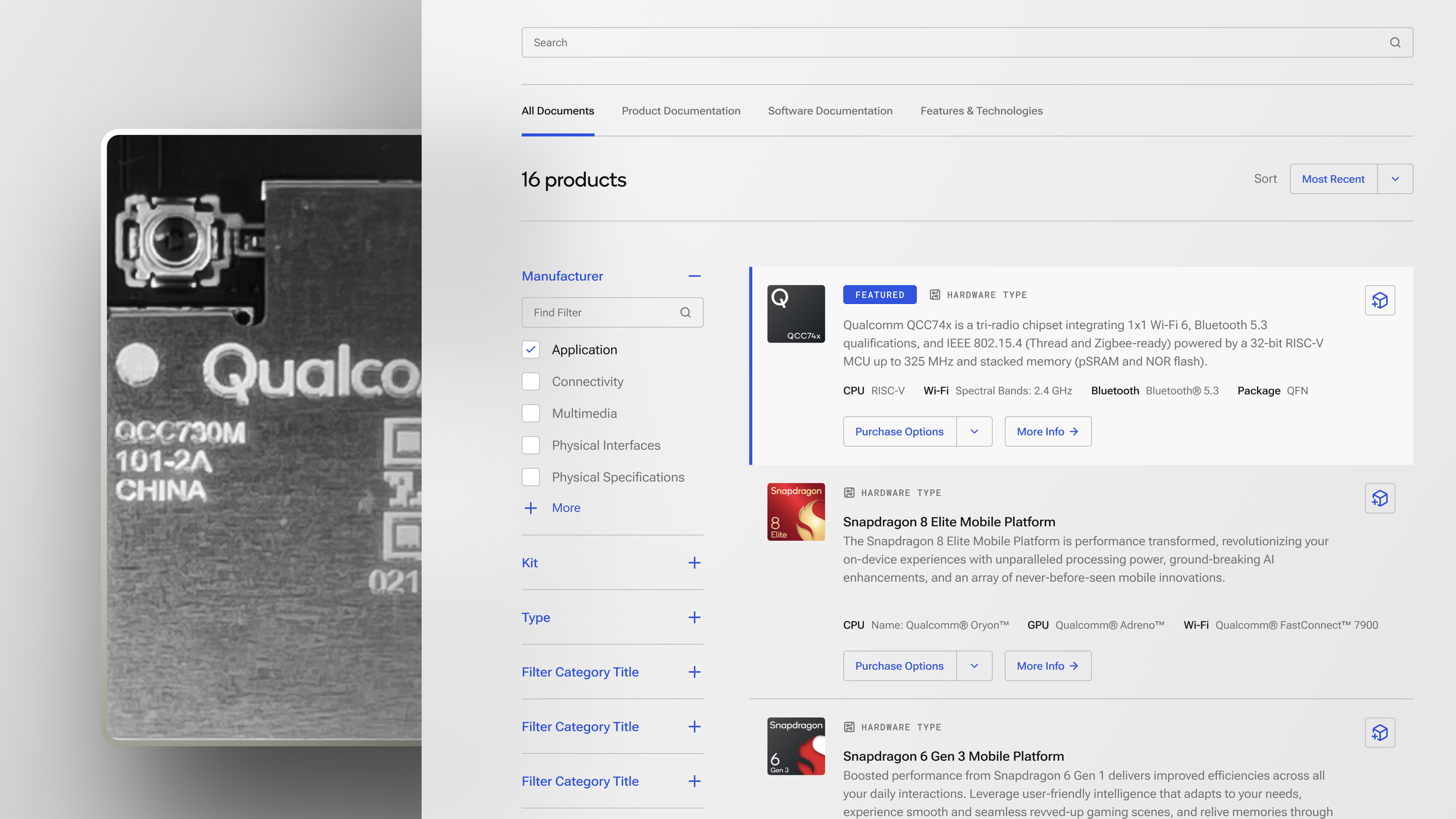Click the cube icon on Snapdragon 8 Elite card

click(1380, 498)
